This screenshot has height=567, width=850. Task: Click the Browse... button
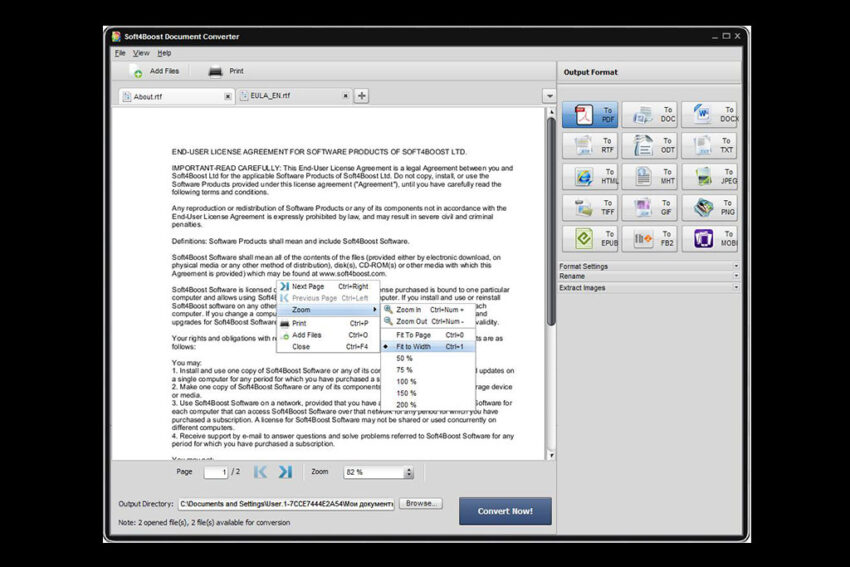click(421, 504)
